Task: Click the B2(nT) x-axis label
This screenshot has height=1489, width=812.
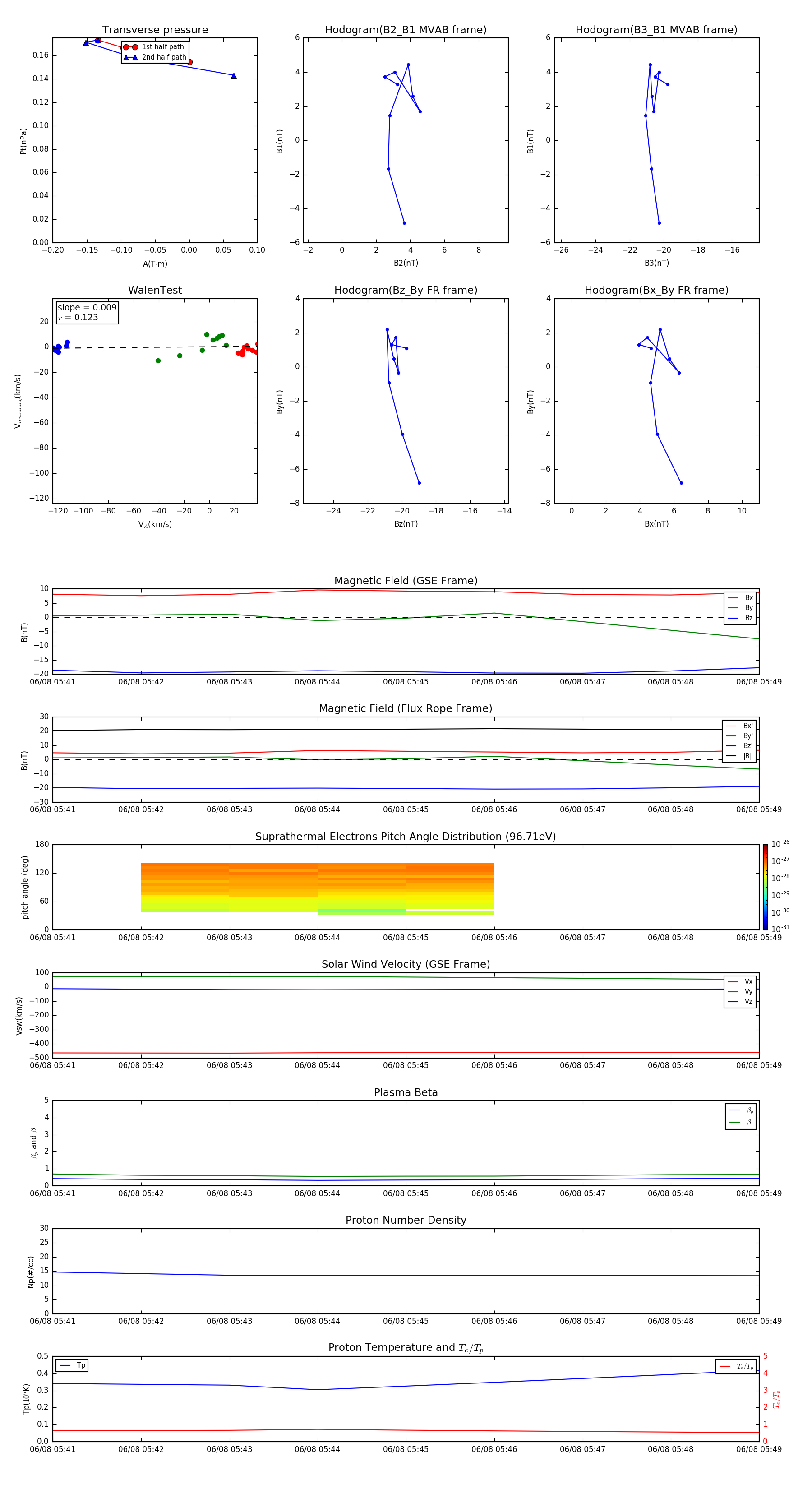Action: 406,263
